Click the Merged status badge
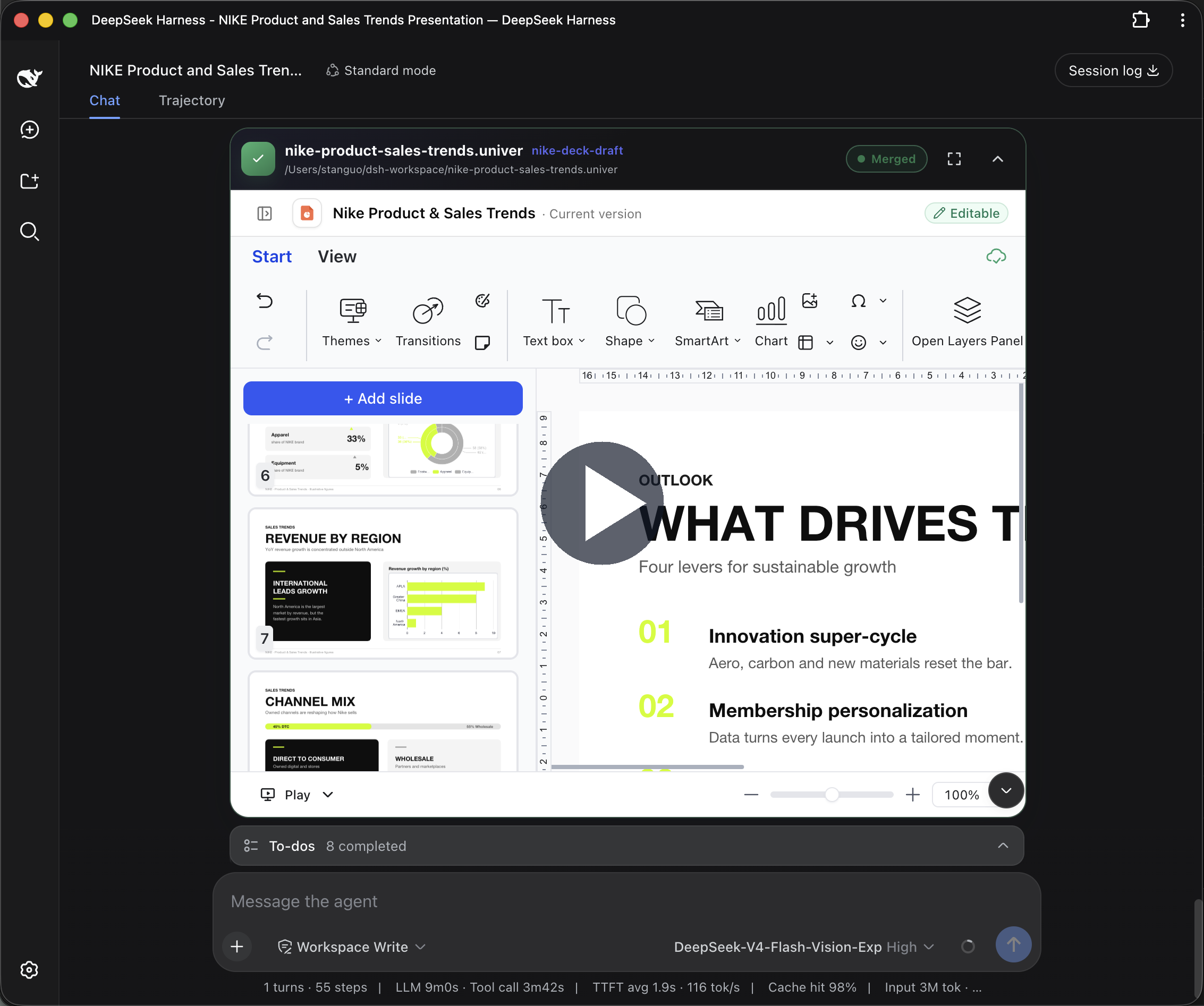 pyautogui.click(x=886, y=159)
